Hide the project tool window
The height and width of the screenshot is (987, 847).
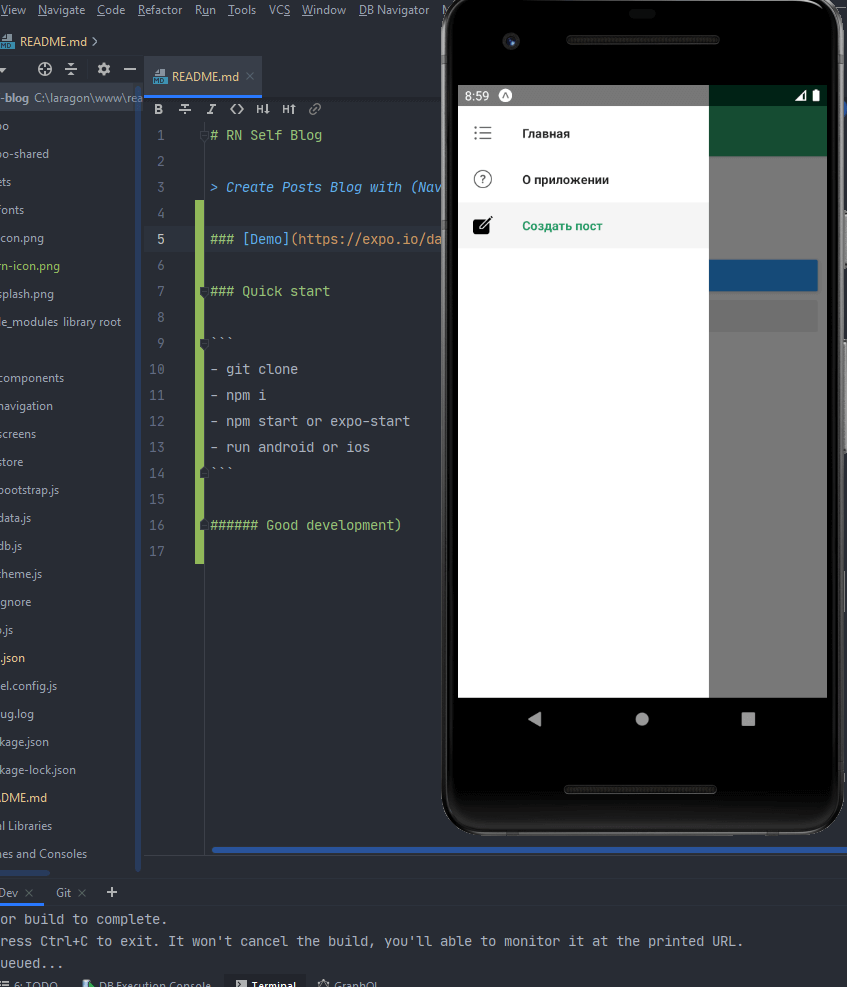click(130, 69)
